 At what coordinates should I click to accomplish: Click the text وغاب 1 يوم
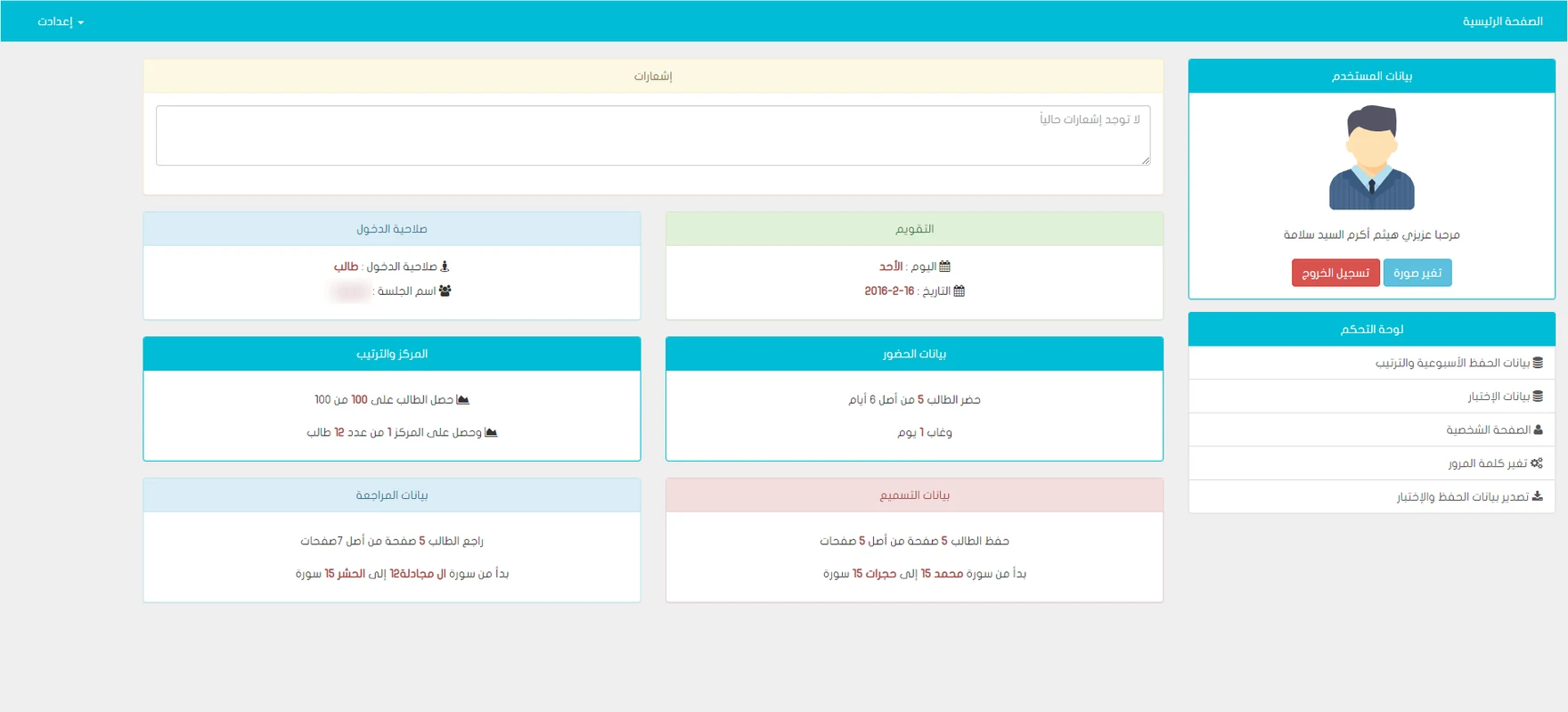click(924, 432)
